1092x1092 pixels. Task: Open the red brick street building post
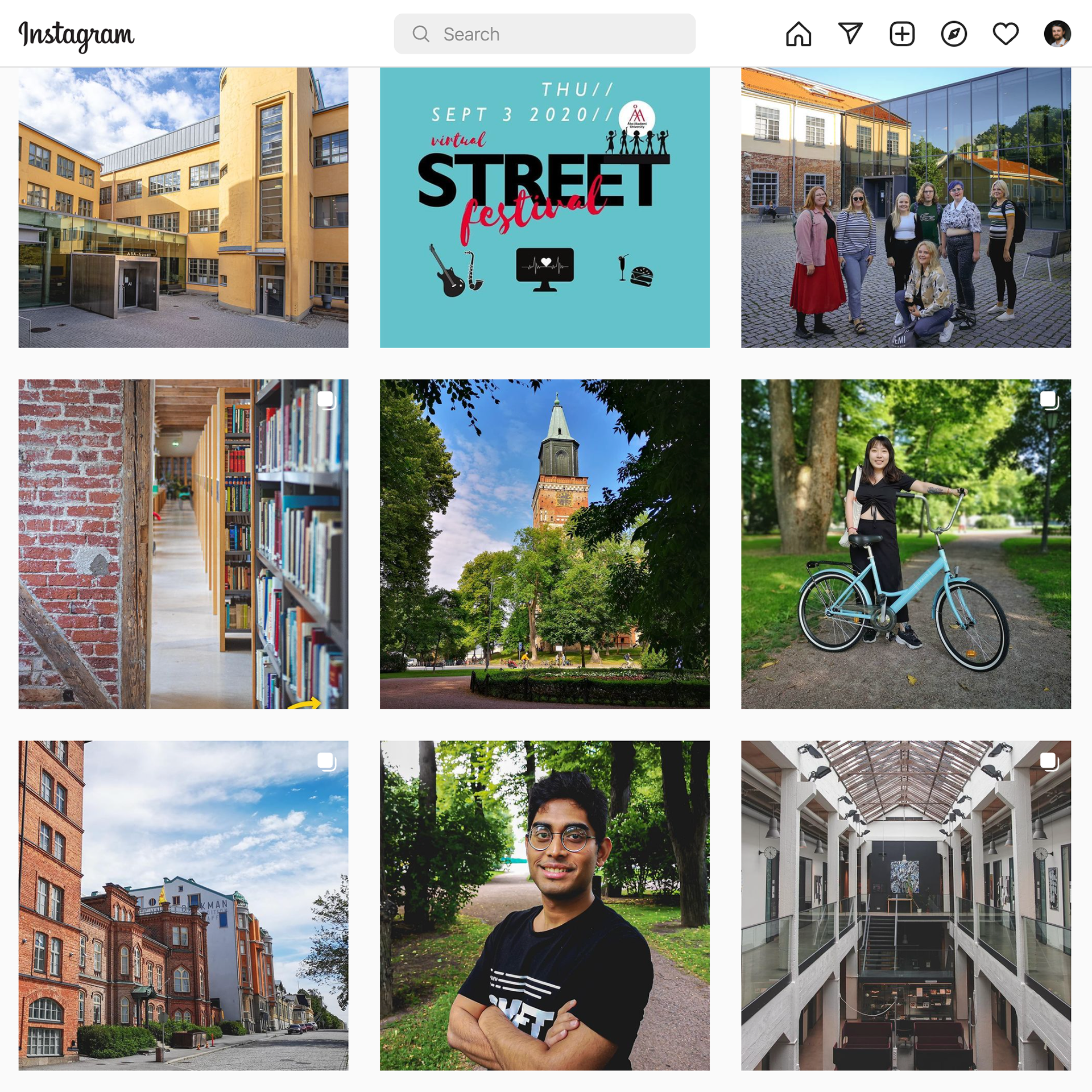(x=183, y=905)
